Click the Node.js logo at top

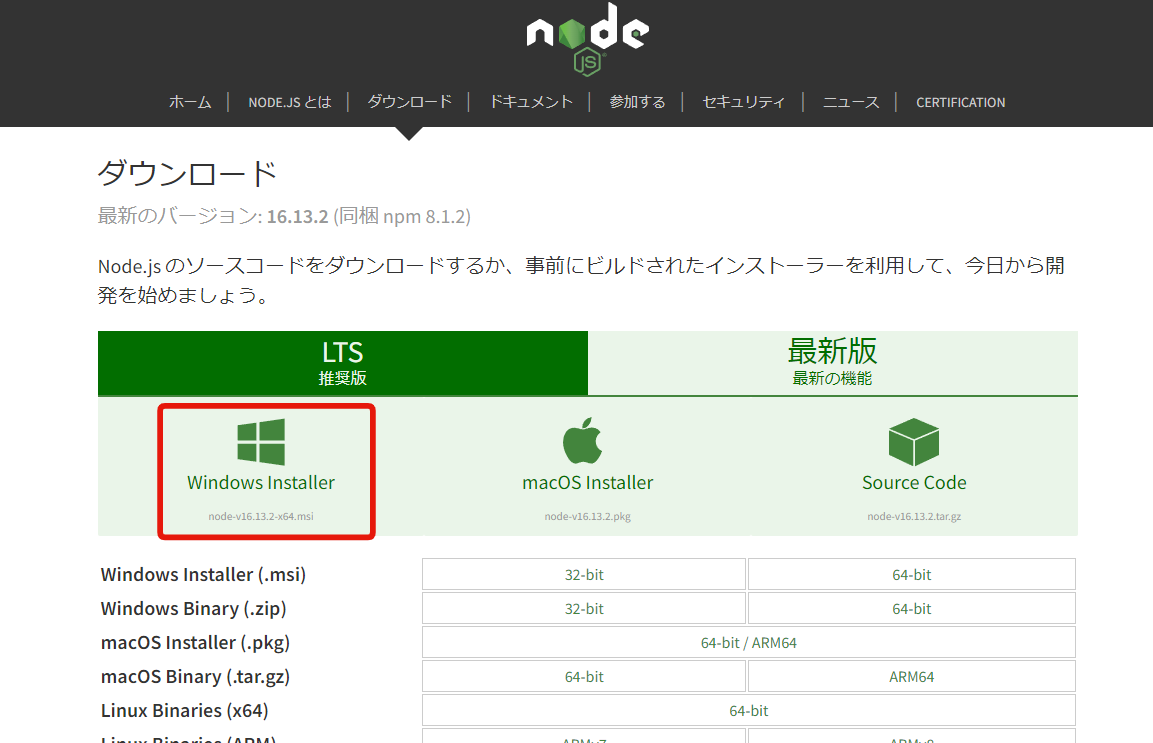(x=588, y=38)
